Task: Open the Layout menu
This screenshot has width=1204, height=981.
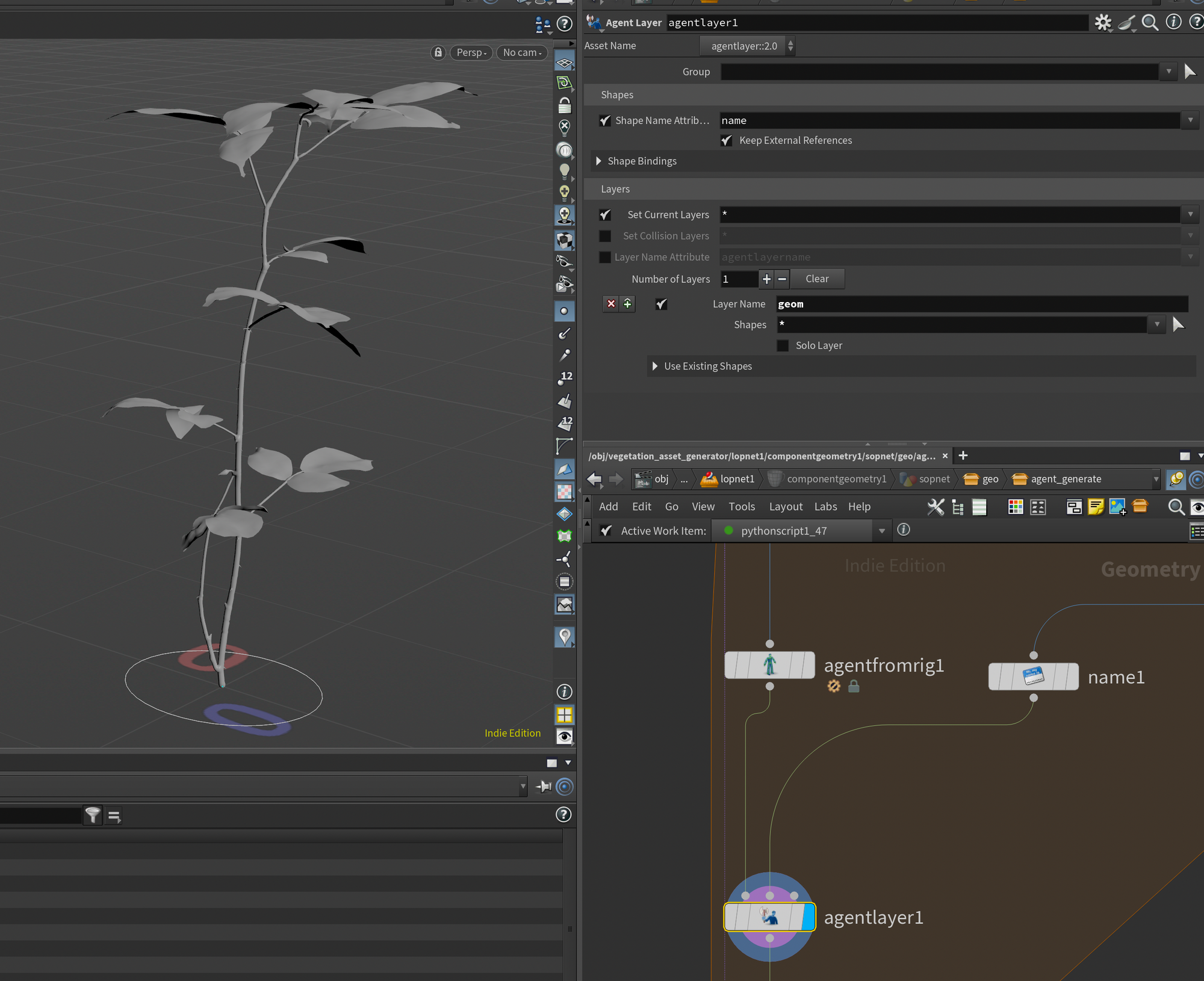Action: click(x=785, y=507)
